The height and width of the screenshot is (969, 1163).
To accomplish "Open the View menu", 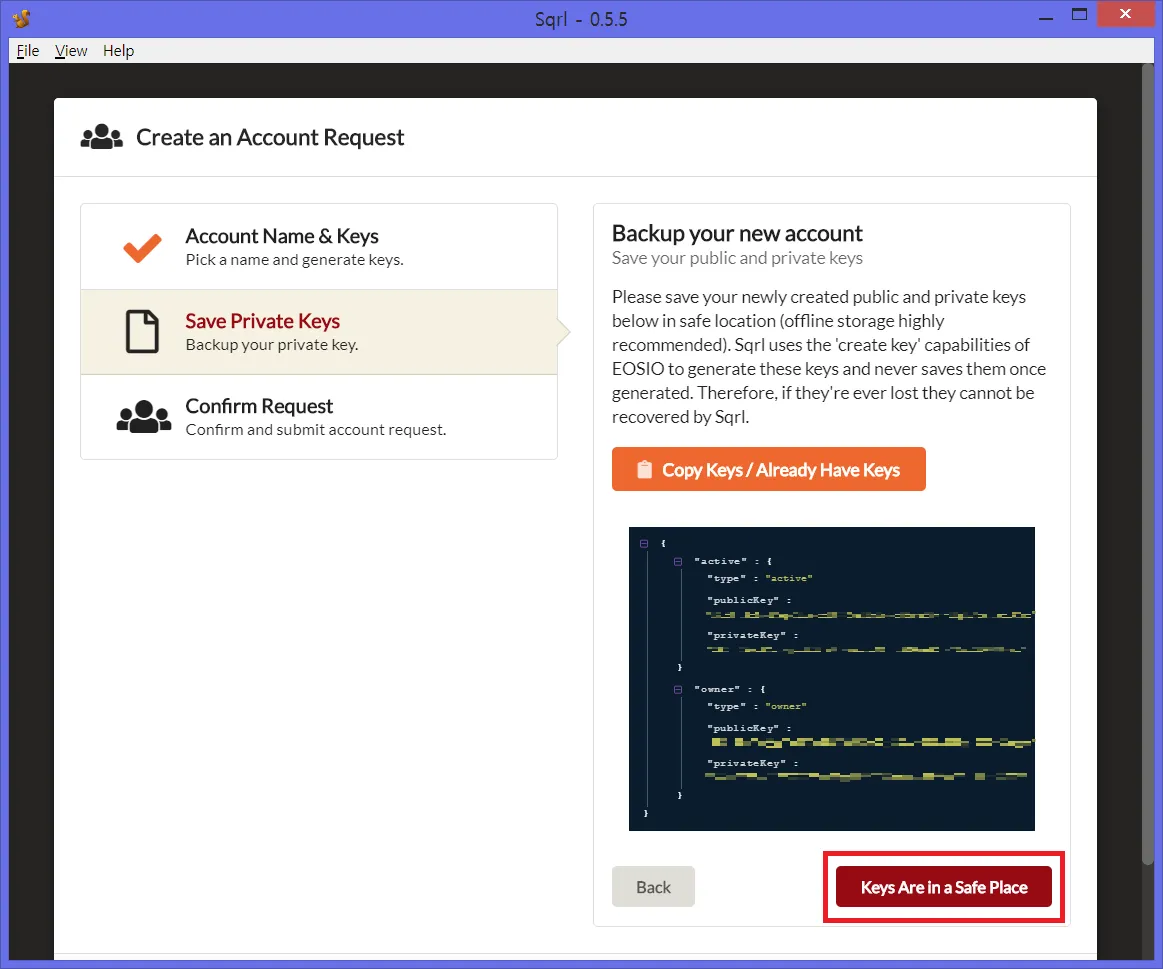I will tap(70, 50).
